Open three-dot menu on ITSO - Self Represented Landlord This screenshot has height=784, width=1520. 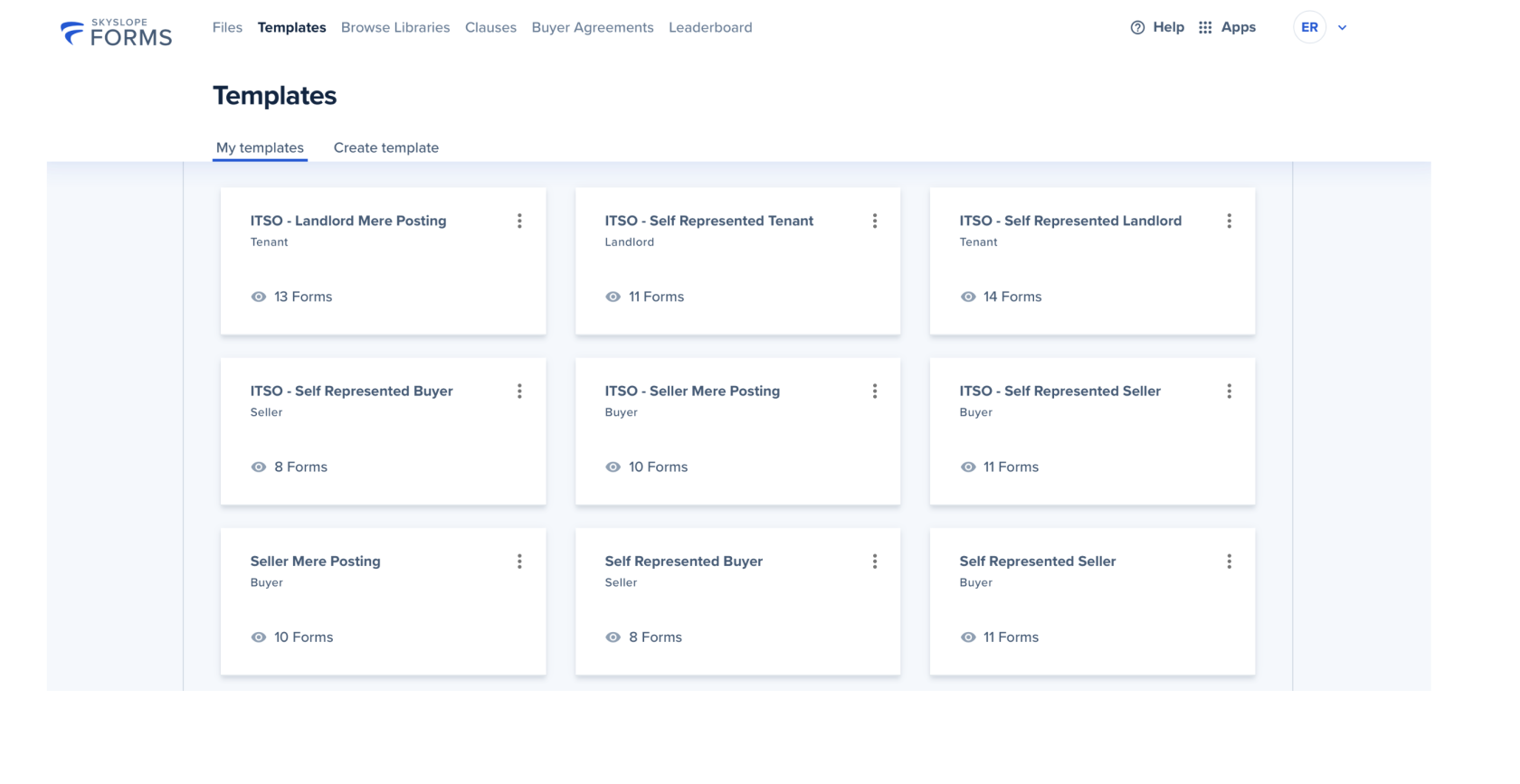tap(1230, 221)
